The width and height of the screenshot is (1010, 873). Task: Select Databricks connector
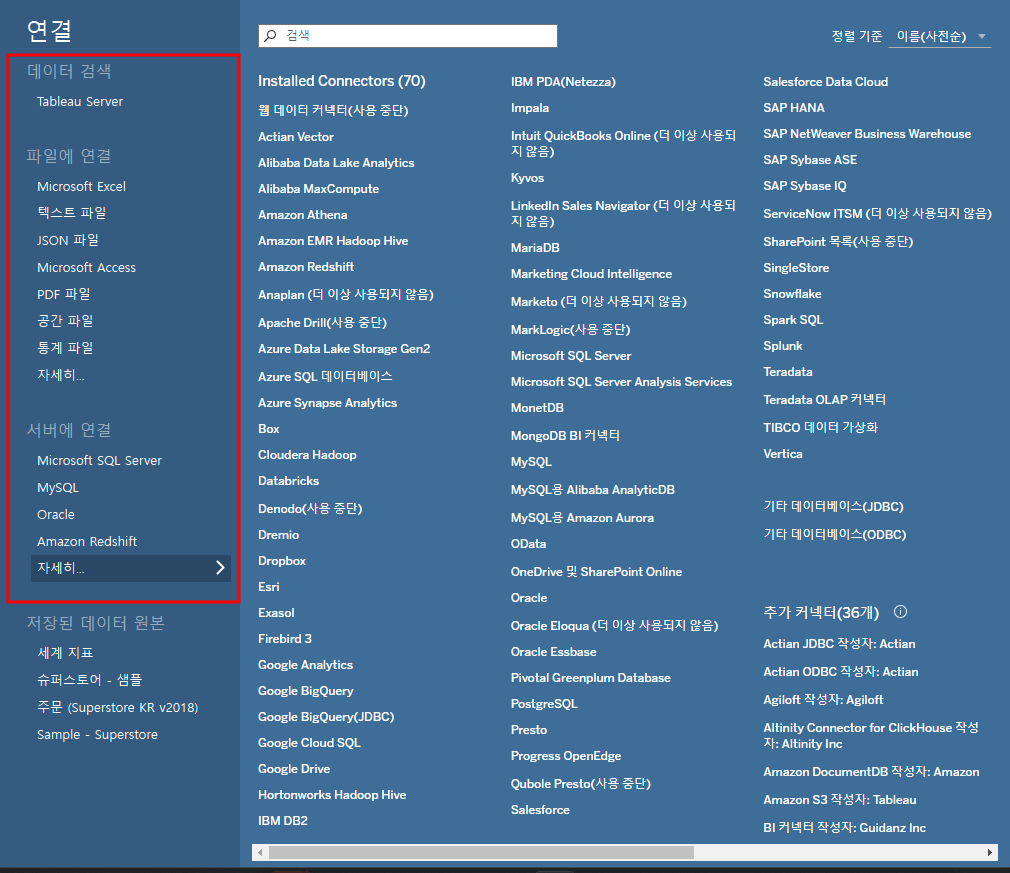[x=289, y=481]
